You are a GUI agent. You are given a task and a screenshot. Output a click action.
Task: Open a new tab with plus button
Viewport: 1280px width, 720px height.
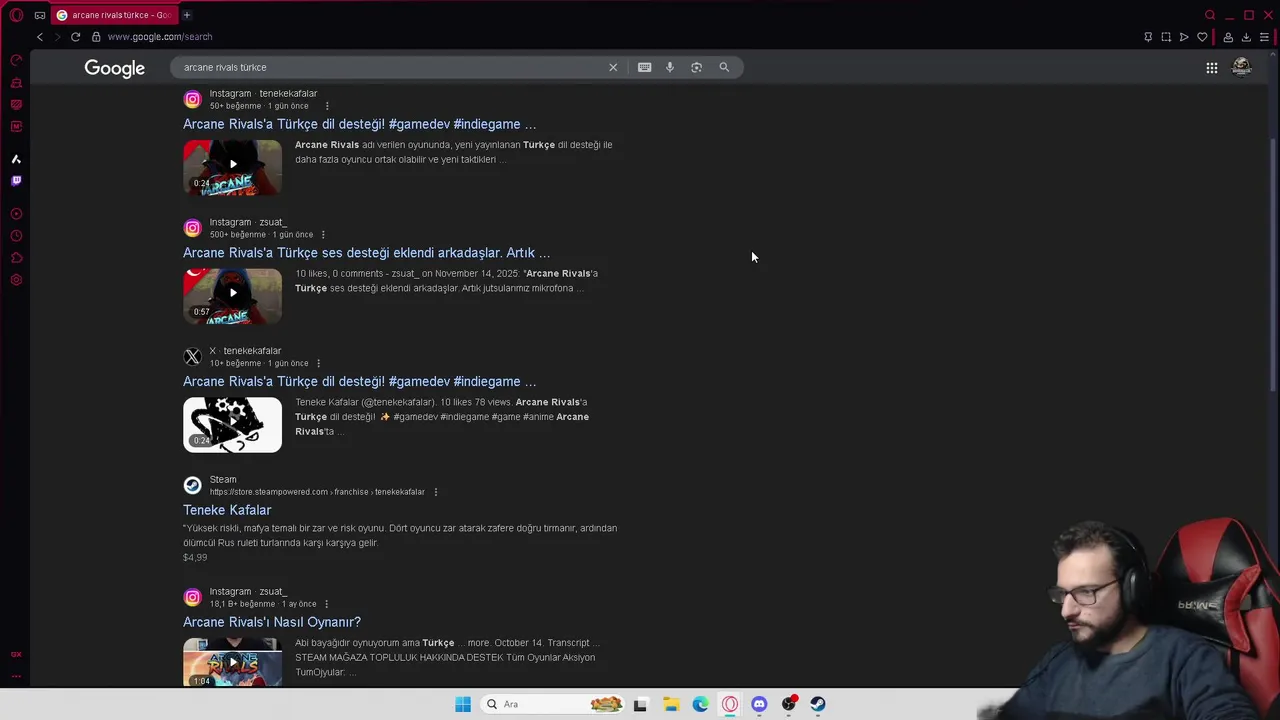pos(186,15)
